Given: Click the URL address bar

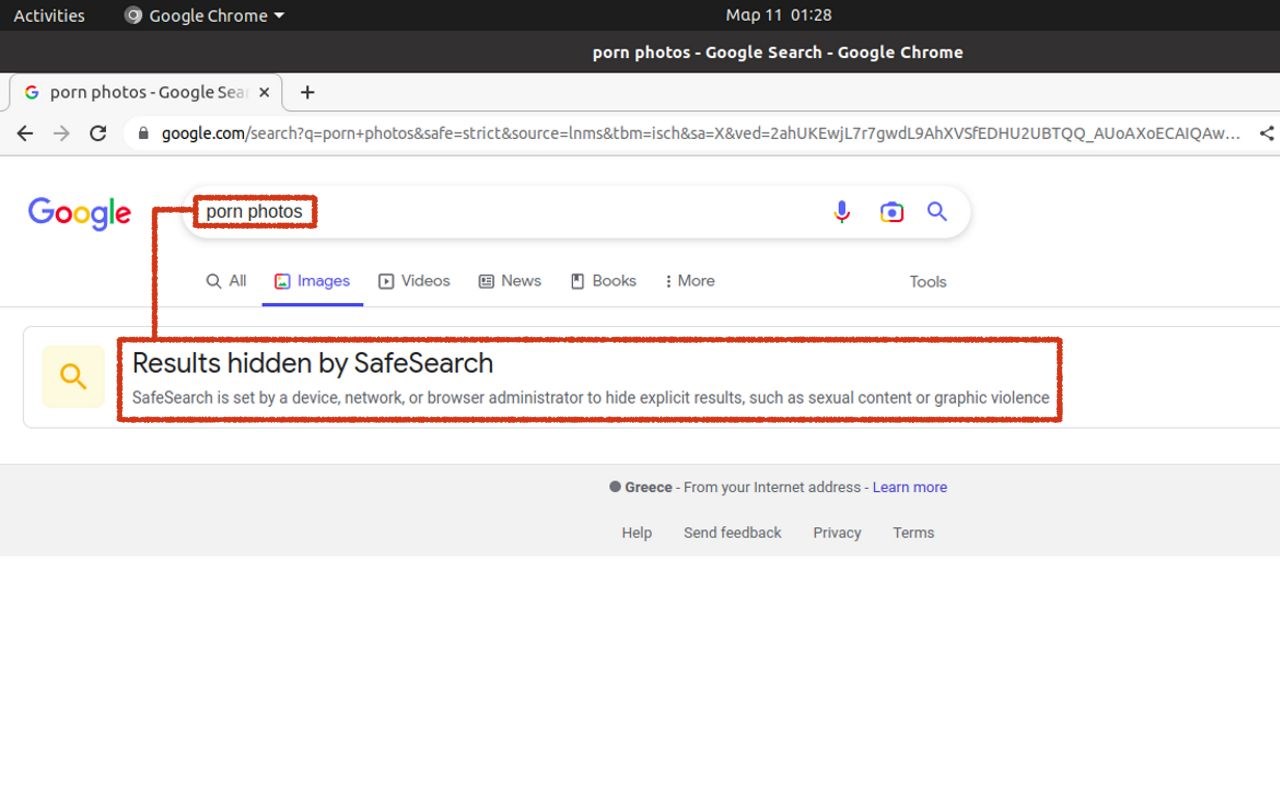Looking at the screenshot, I should point(700,133).
